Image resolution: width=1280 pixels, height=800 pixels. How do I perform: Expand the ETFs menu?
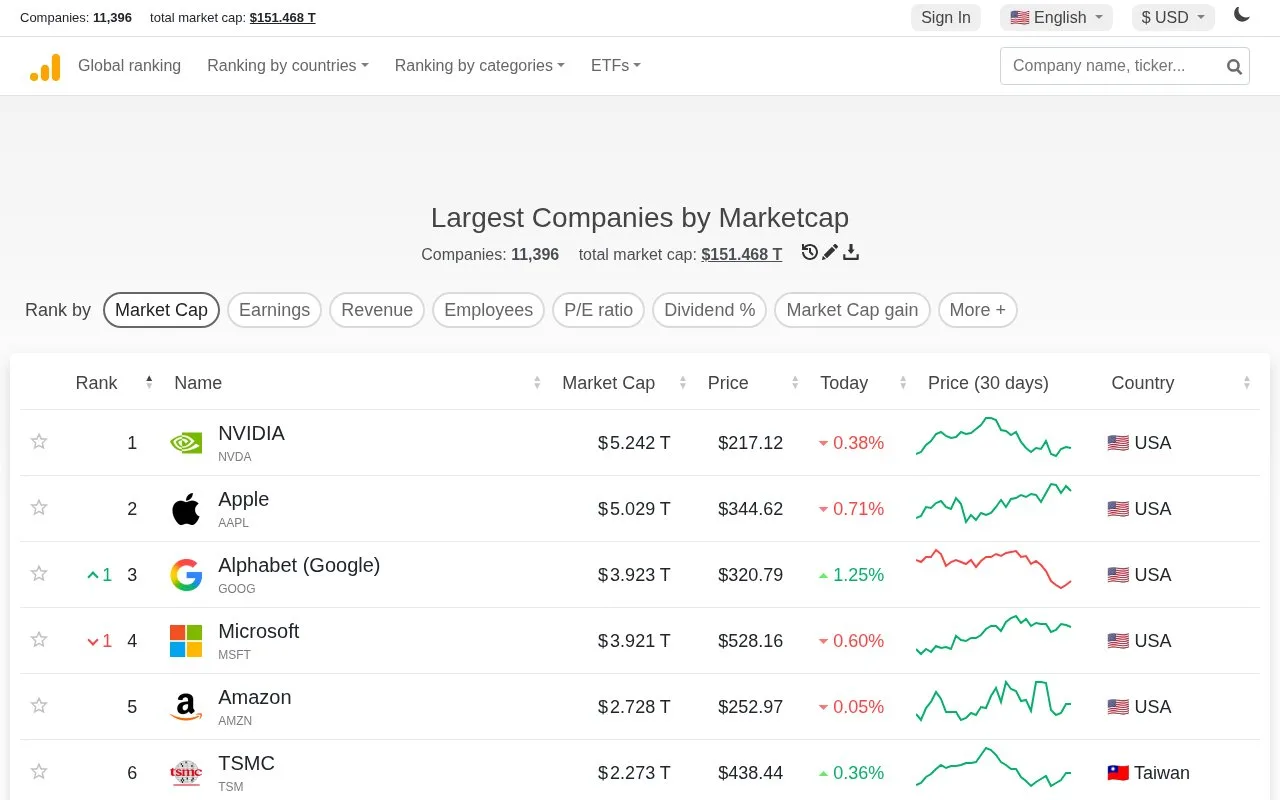tap(616, 66)
